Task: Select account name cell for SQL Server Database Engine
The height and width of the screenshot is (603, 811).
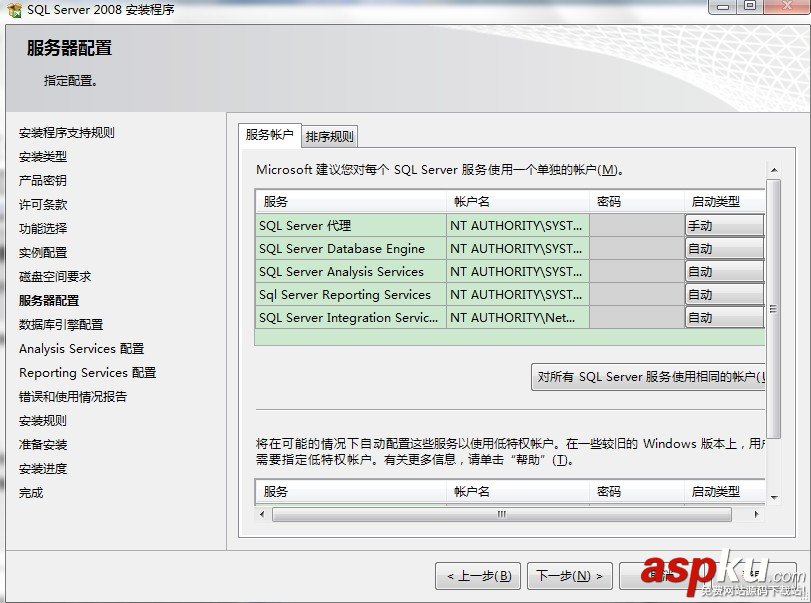Action: pyautogui.click(x=518, y=249)
